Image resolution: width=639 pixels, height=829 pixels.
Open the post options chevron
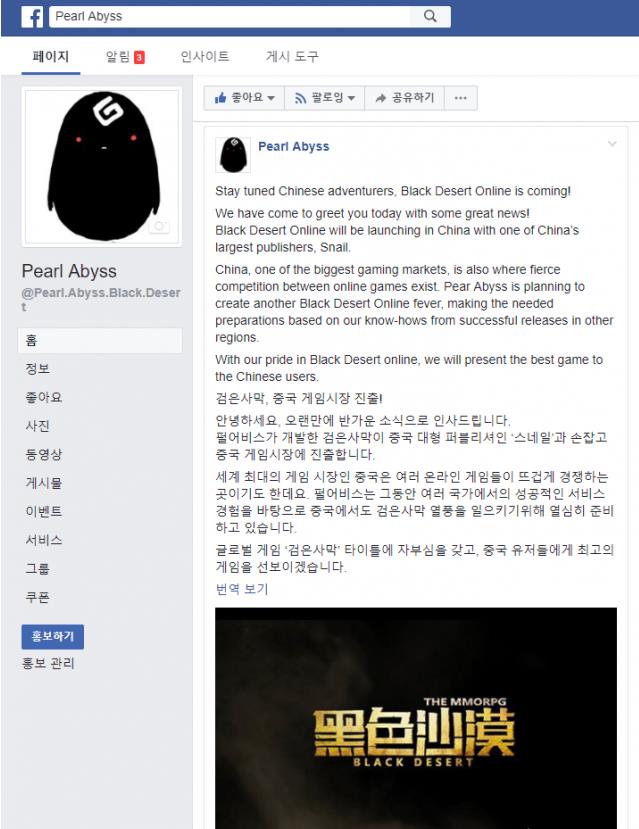612,144
